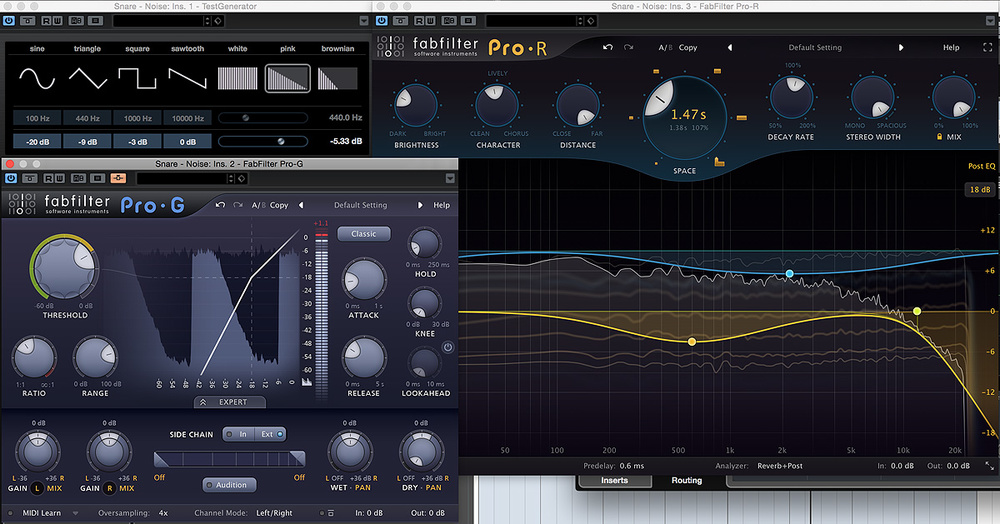Select the brownian noise icon

coord(337,78)
